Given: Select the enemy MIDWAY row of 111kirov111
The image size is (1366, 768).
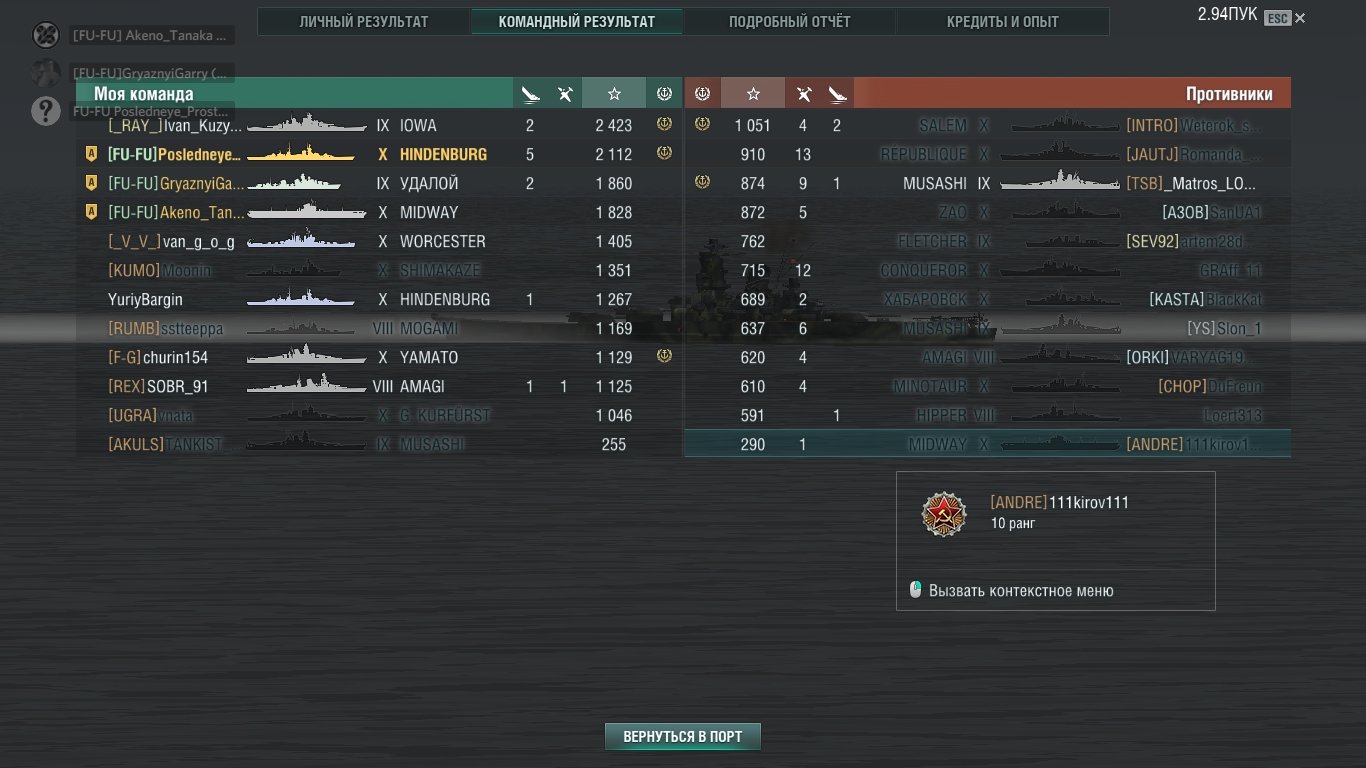Looking at the screenshot, I should coord(987,444).
